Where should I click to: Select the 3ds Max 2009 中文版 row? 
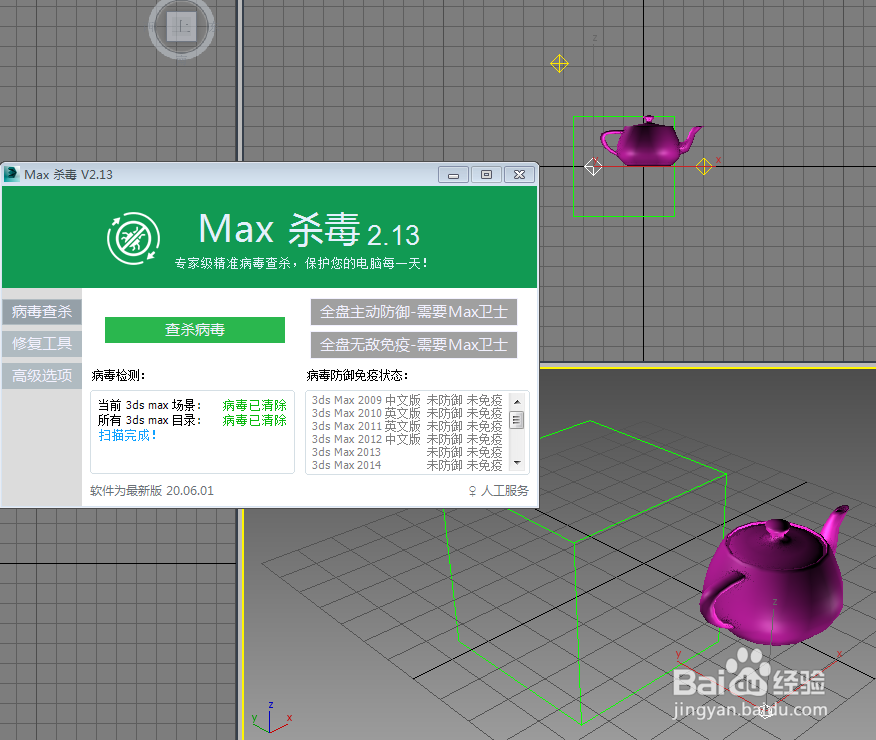[407, 400]
